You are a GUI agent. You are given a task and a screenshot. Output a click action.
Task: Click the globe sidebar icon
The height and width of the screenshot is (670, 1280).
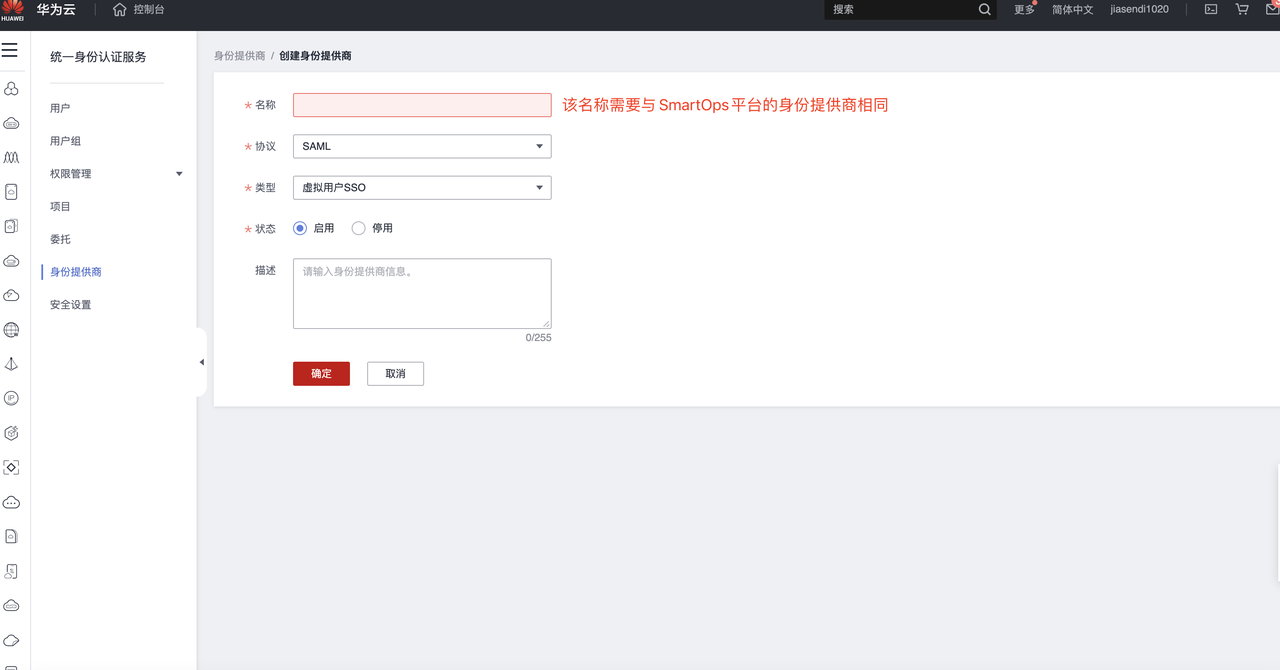click(x=11, y=330)
